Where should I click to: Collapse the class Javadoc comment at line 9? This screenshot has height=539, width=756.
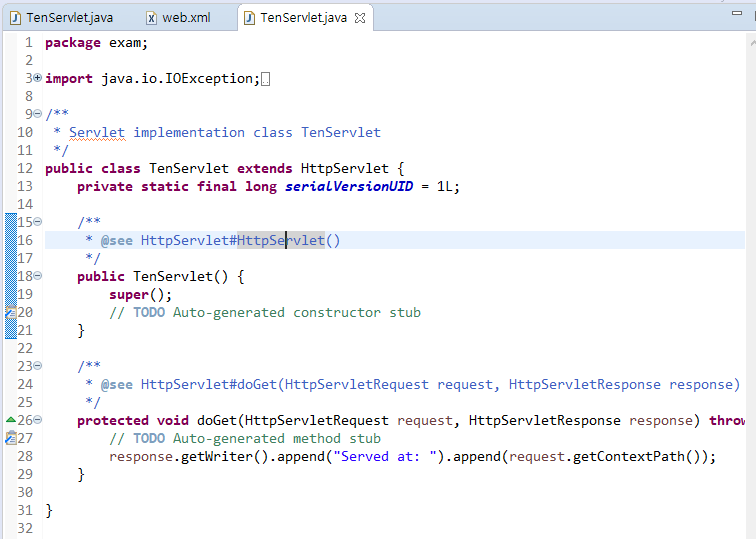coord(38,114)
